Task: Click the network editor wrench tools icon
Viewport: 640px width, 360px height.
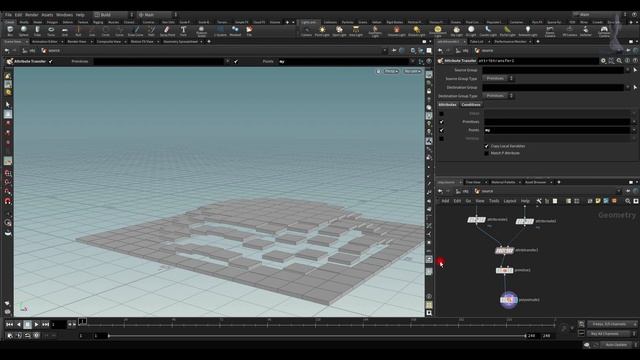Action: (x=539, y=201)
